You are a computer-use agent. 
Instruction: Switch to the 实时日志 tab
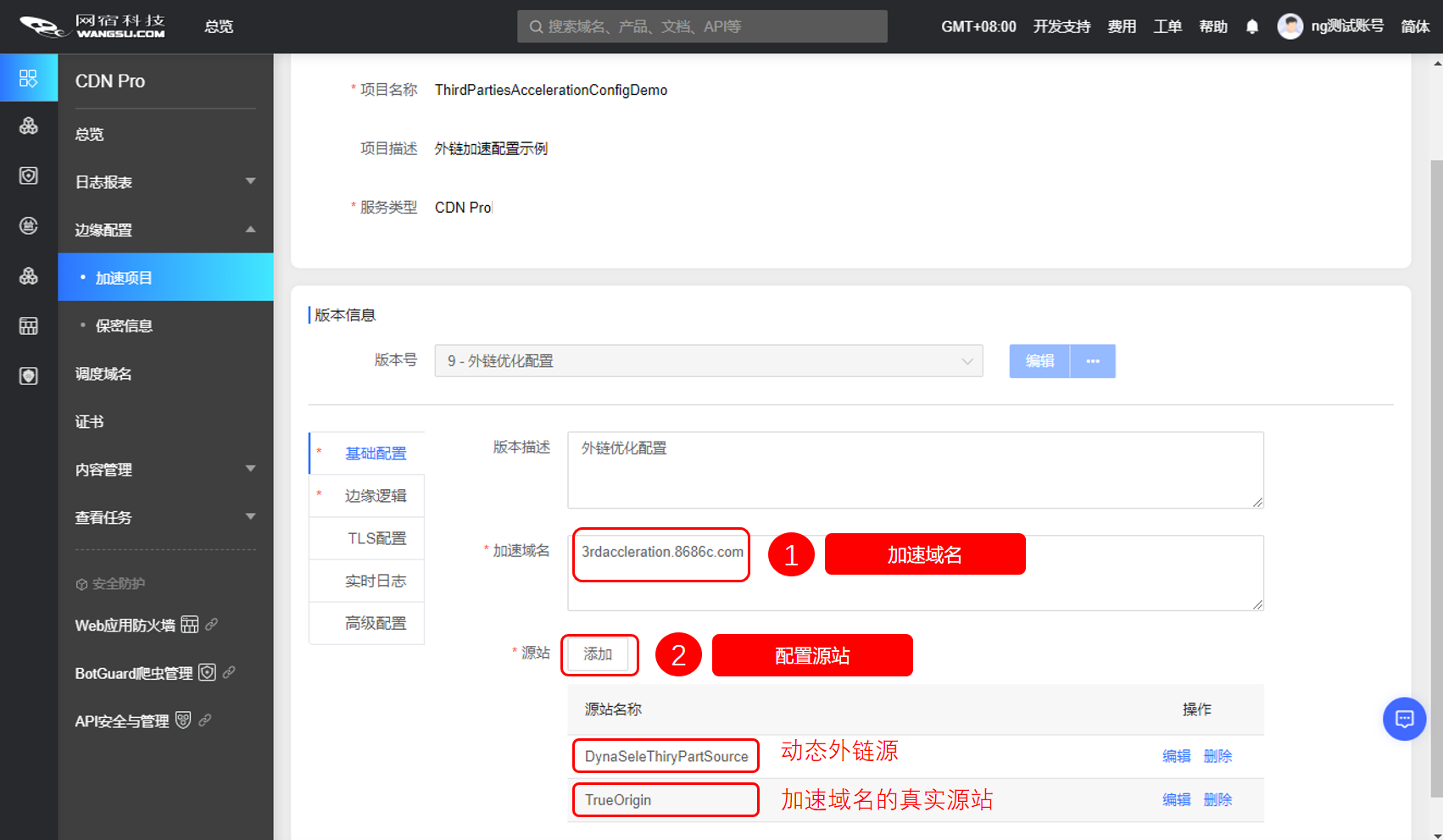click(x=367, y=581)
